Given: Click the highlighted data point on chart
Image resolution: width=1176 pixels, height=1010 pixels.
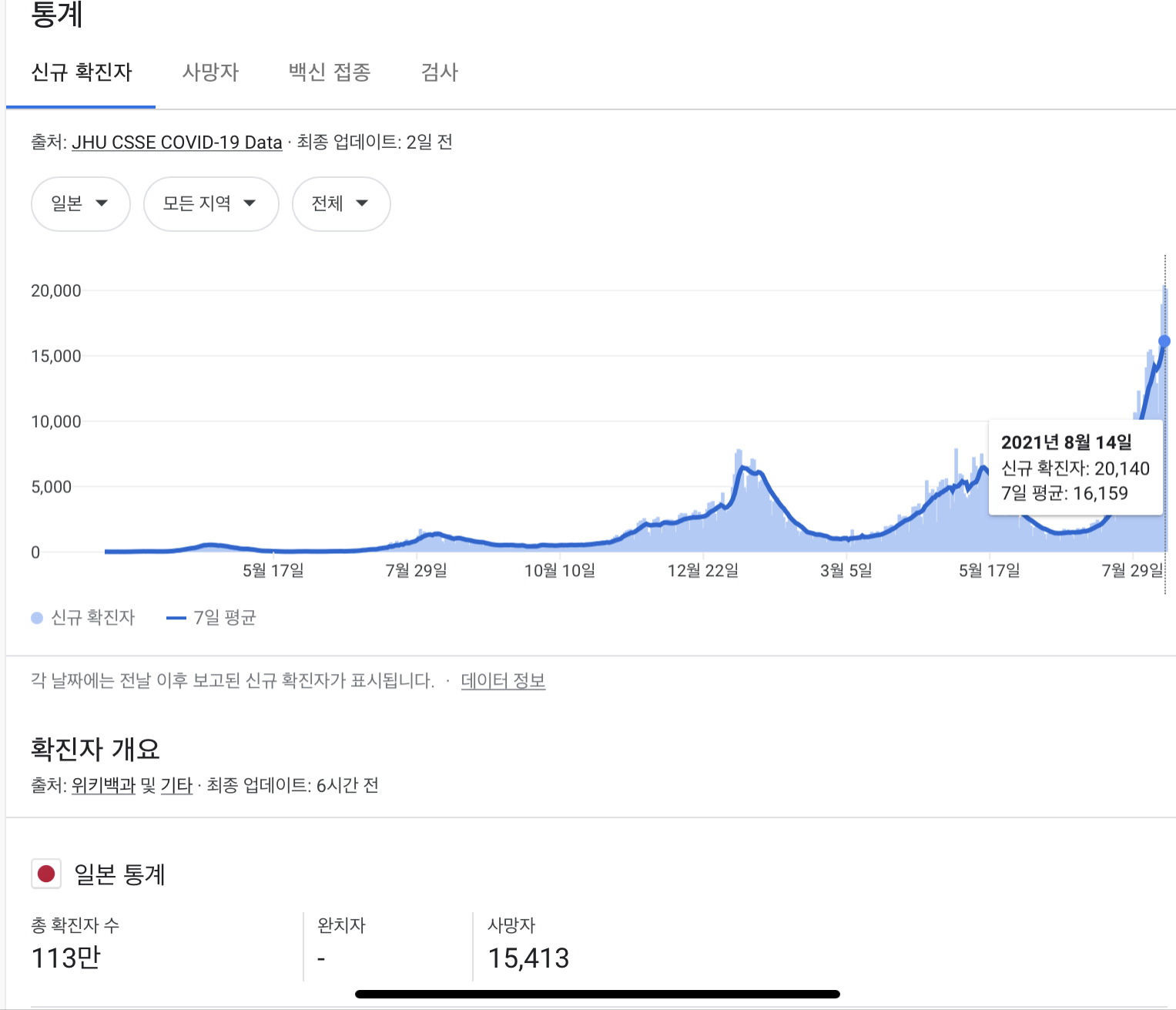Looking at the screenshot, I should click(1164, 341).
